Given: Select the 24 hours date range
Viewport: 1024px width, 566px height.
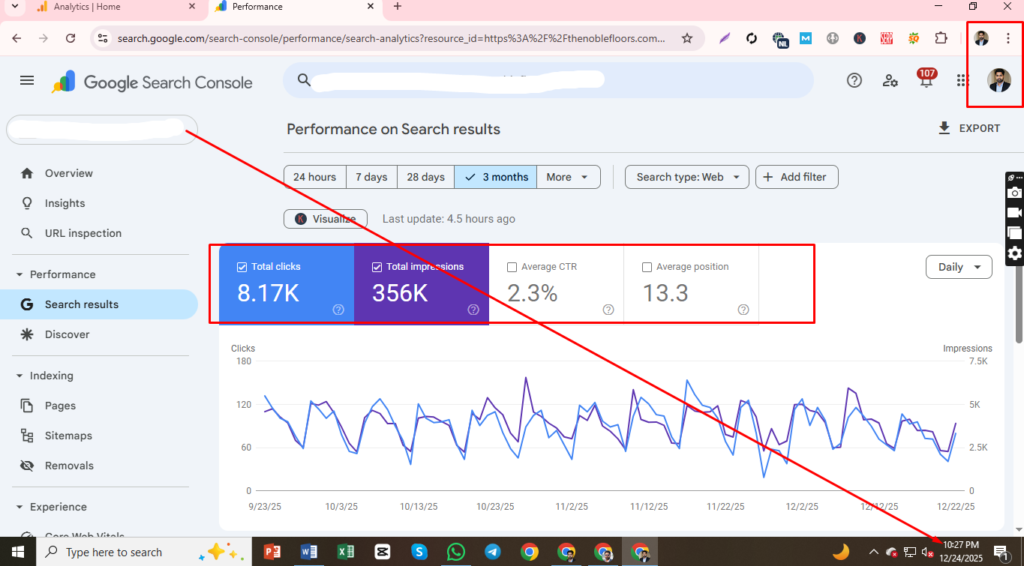Looking at the screenshot, I should click(x=315, y=177).
